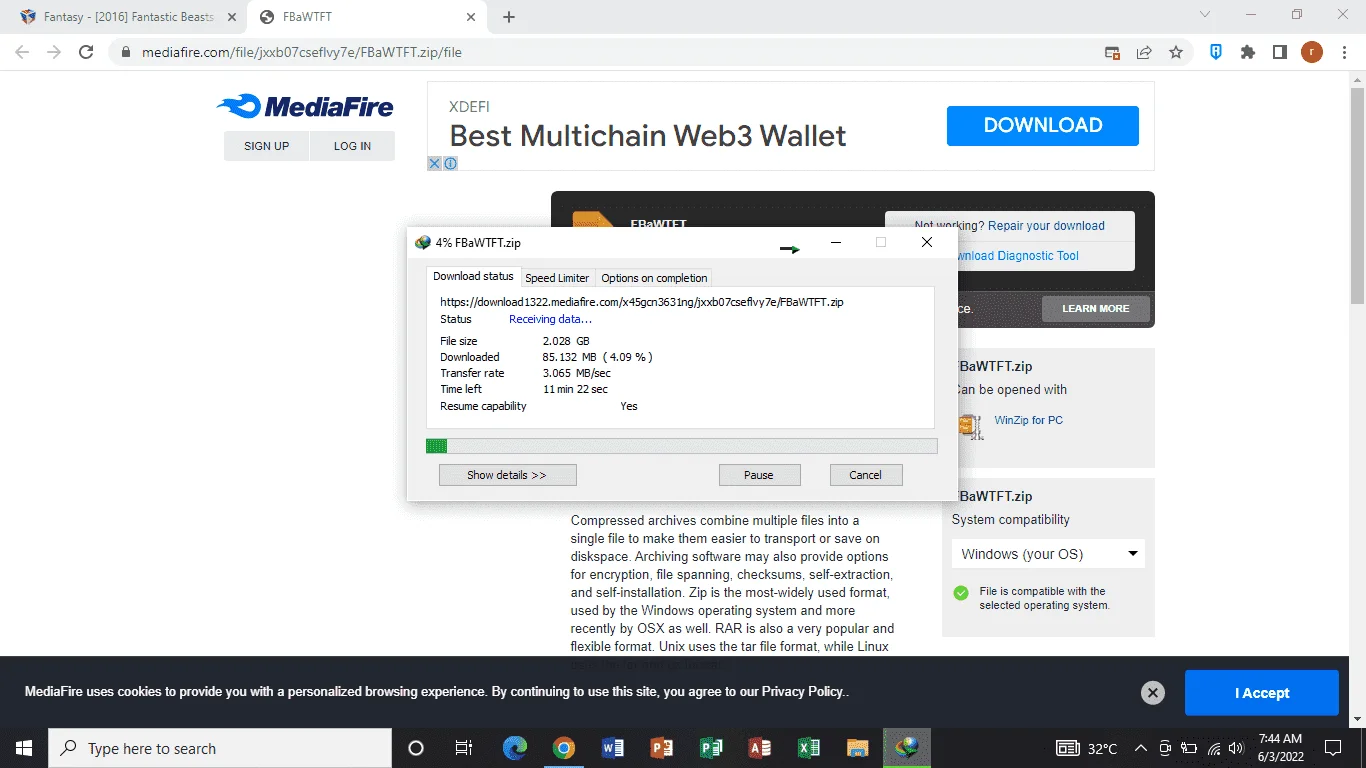
Task: Click the MediaFire SIGN UP button
Action: (266, 146)
